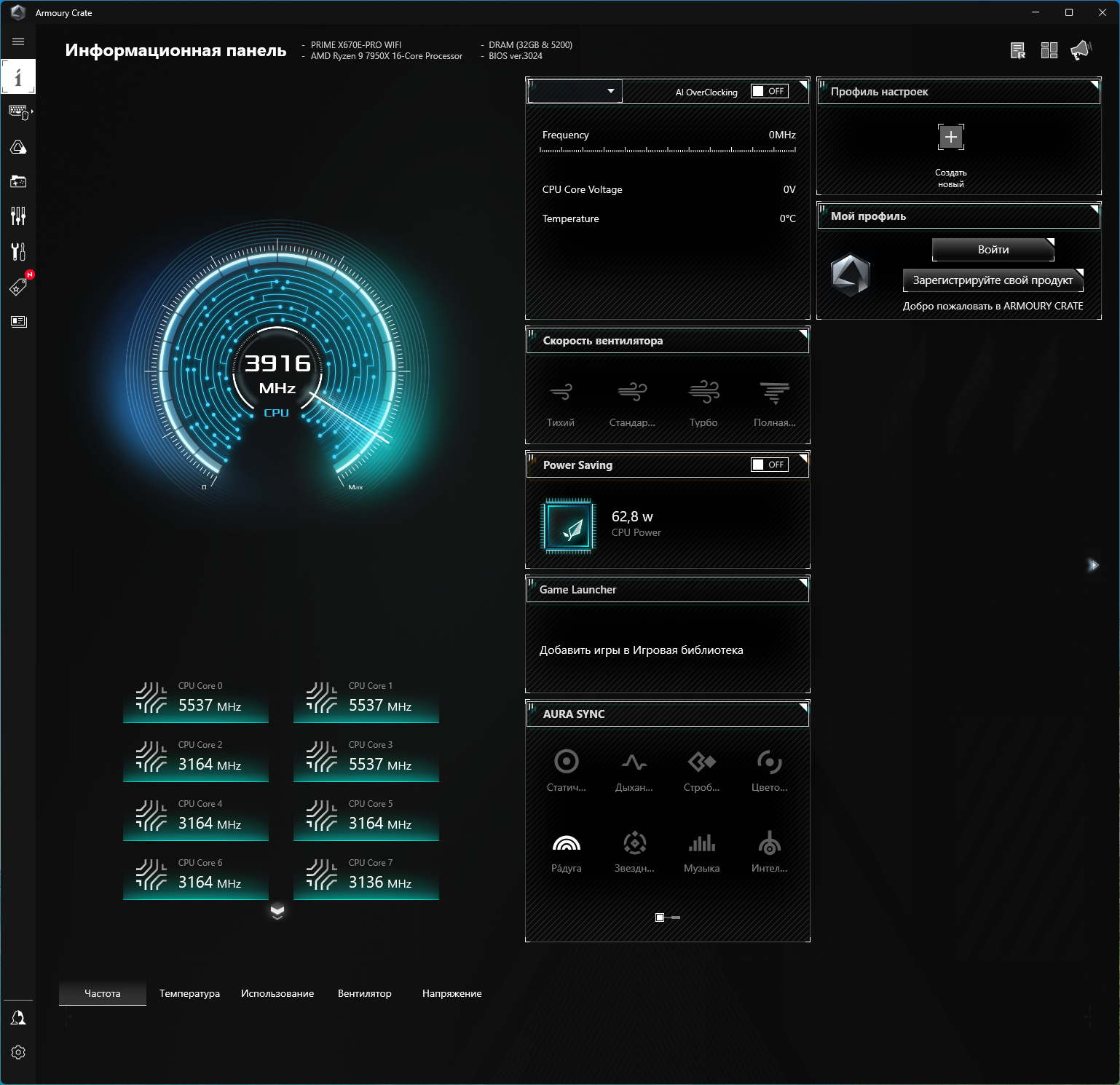The width and height of the screenshot is (1120, 1085).
Task: Click Зарегистрируйте свой продукт button
Action: pyautogui.click(x=993, y=280)
